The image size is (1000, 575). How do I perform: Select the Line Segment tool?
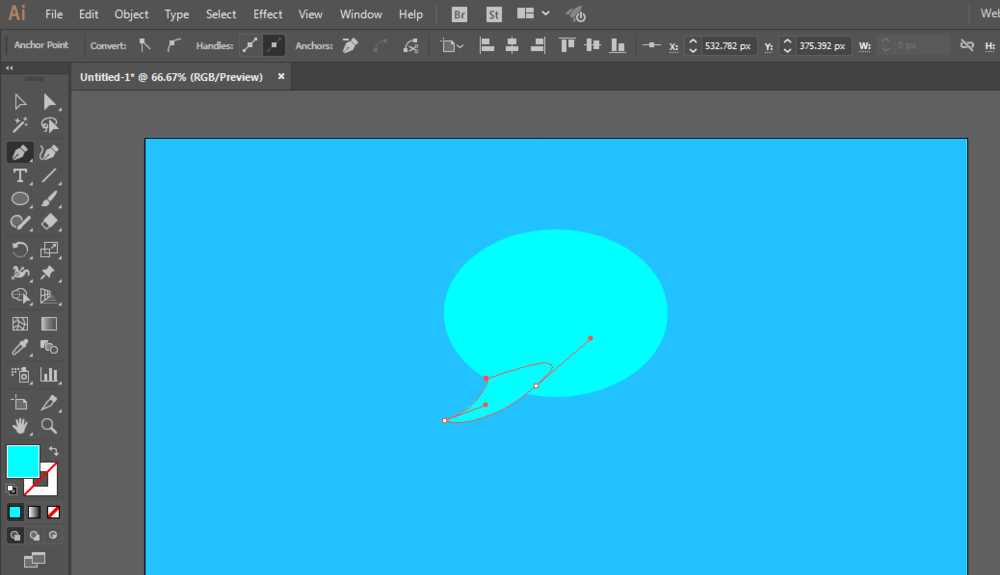pos(49,175)
